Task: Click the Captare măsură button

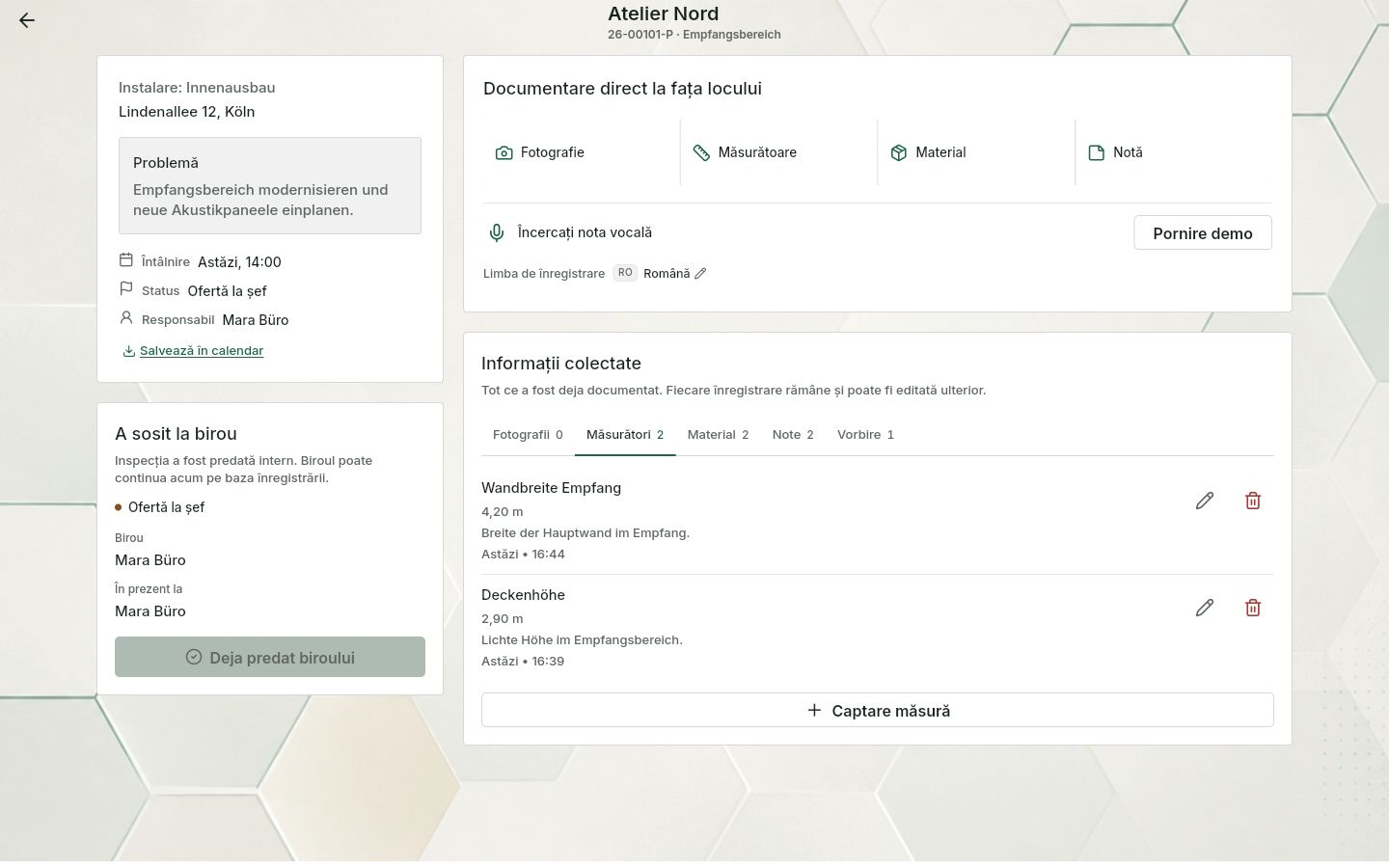Action: (878, 710)
